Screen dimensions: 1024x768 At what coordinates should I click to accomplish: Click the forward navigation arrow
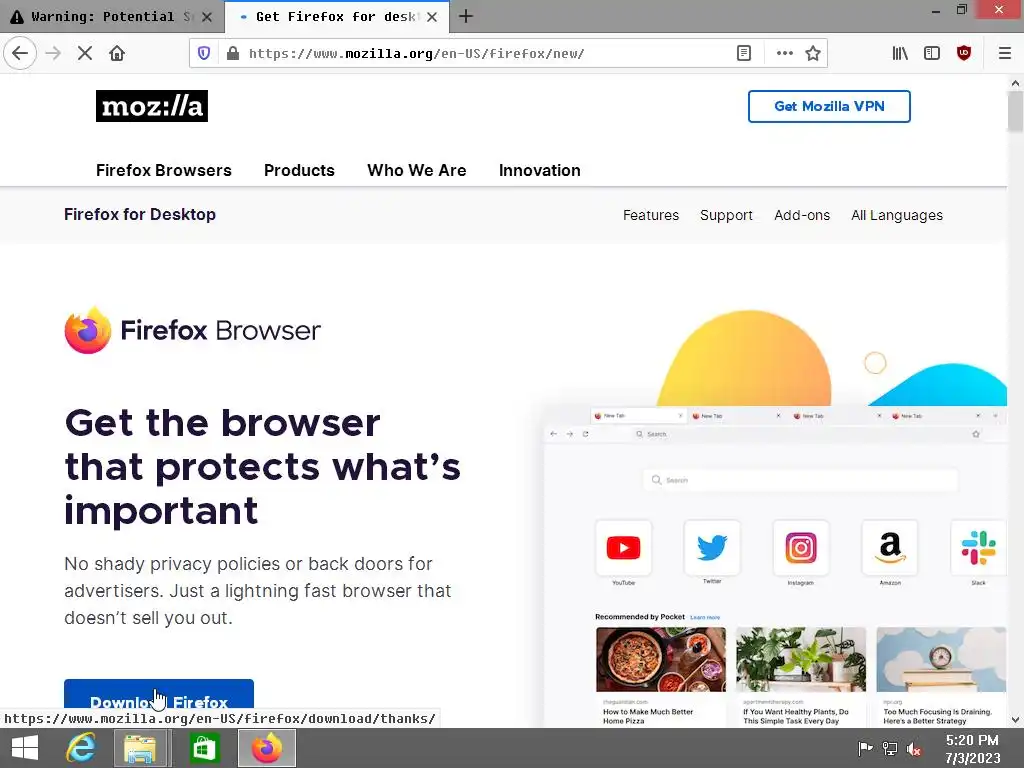(x=54, y=53)
